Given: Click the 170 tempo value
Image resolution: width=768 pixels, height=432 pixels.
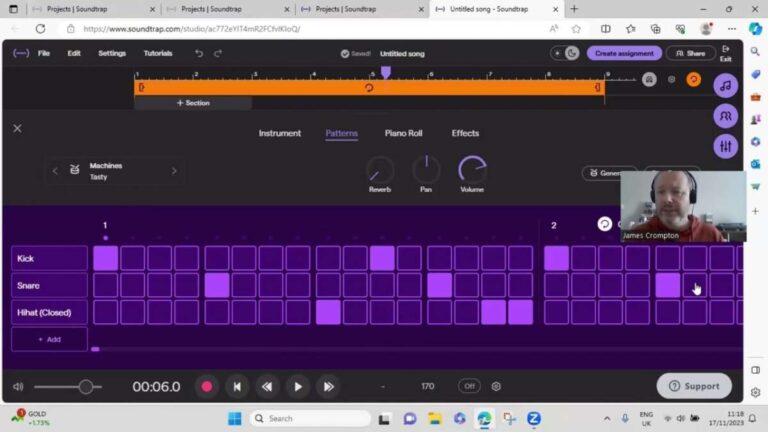Looking at the screenshot, I should [x=428, y=386].
